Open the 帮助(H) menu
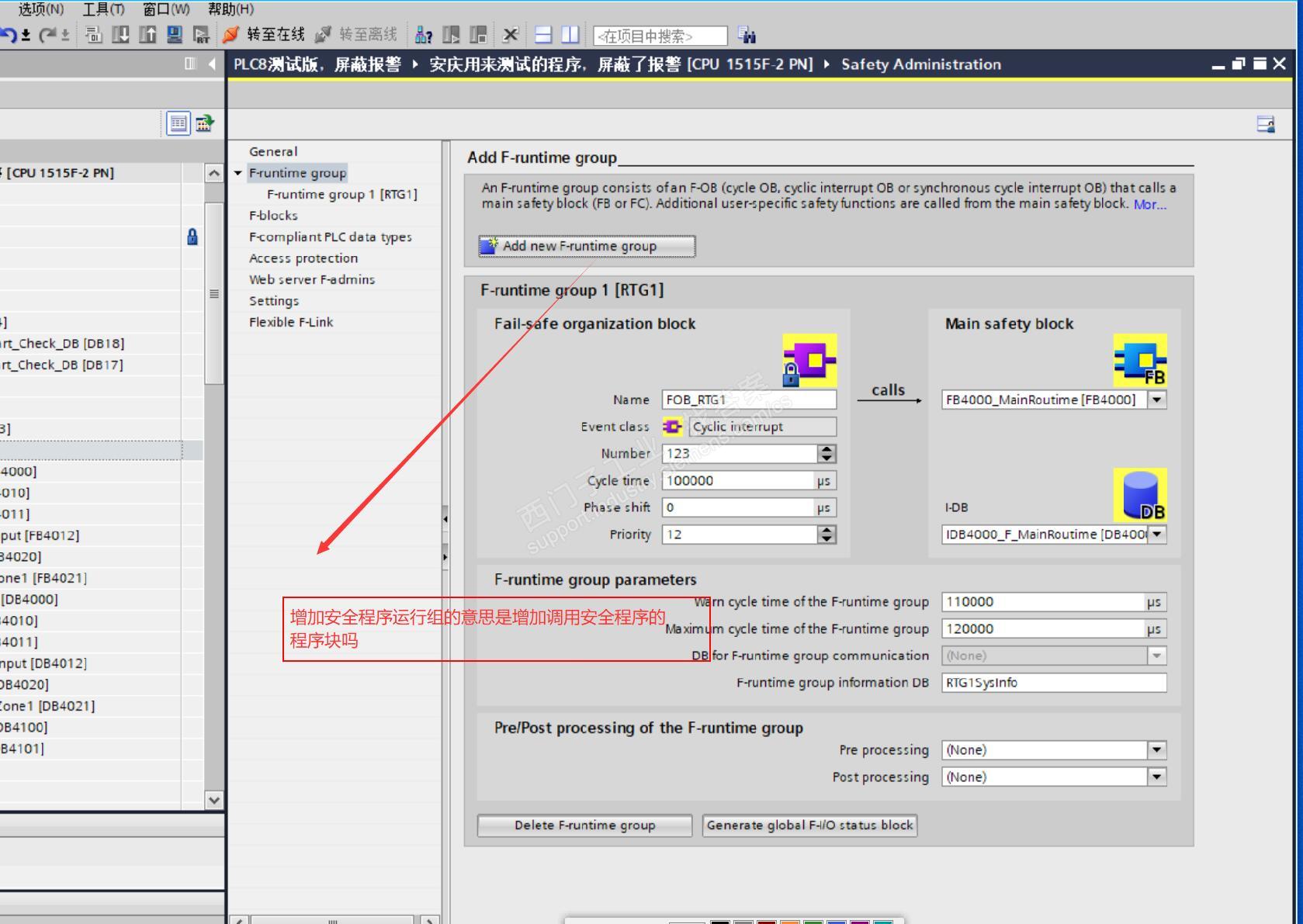 (x=230, y=9)
